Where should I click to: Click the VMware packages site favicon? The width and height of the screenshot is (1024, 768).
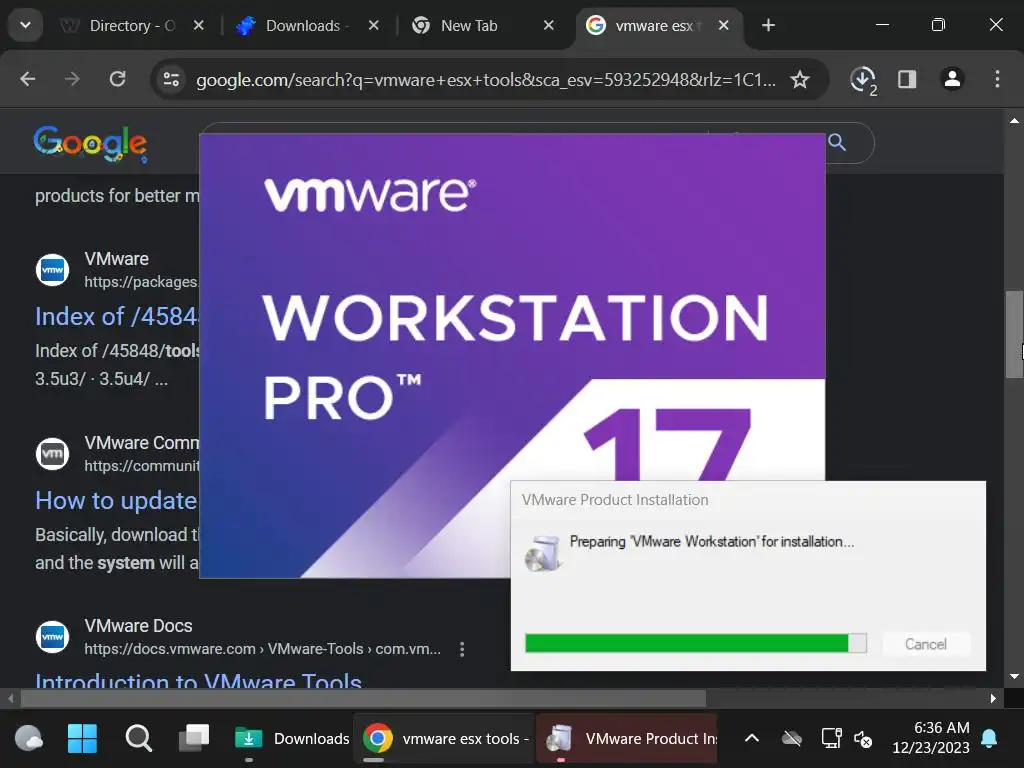(52, 270)
